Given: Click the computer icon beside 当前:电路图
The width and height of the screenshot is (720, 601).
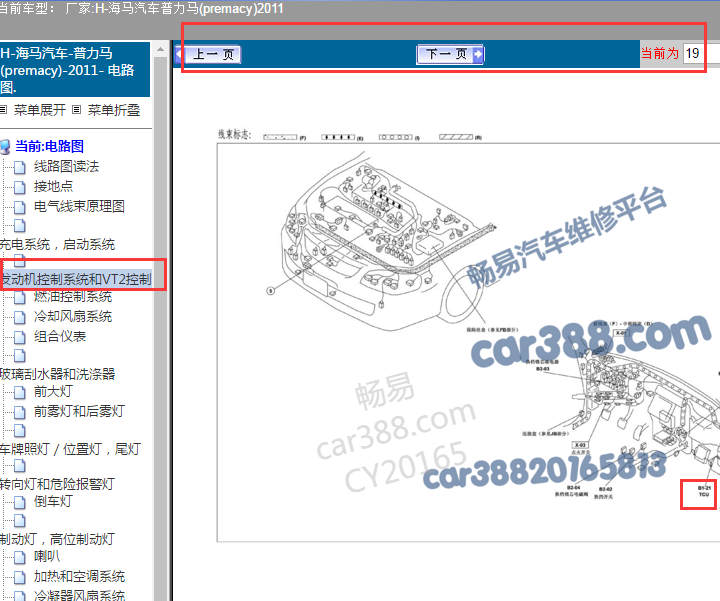Looking at the screenshot, I should click(x=5, y=146).
